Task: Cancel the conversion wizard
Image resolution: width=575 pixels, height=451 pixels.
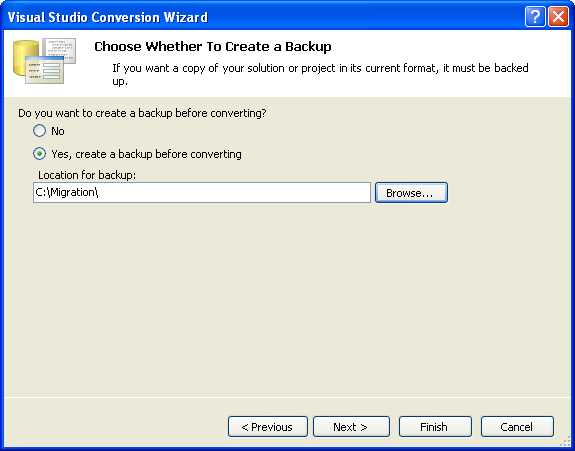Action: 517,426
